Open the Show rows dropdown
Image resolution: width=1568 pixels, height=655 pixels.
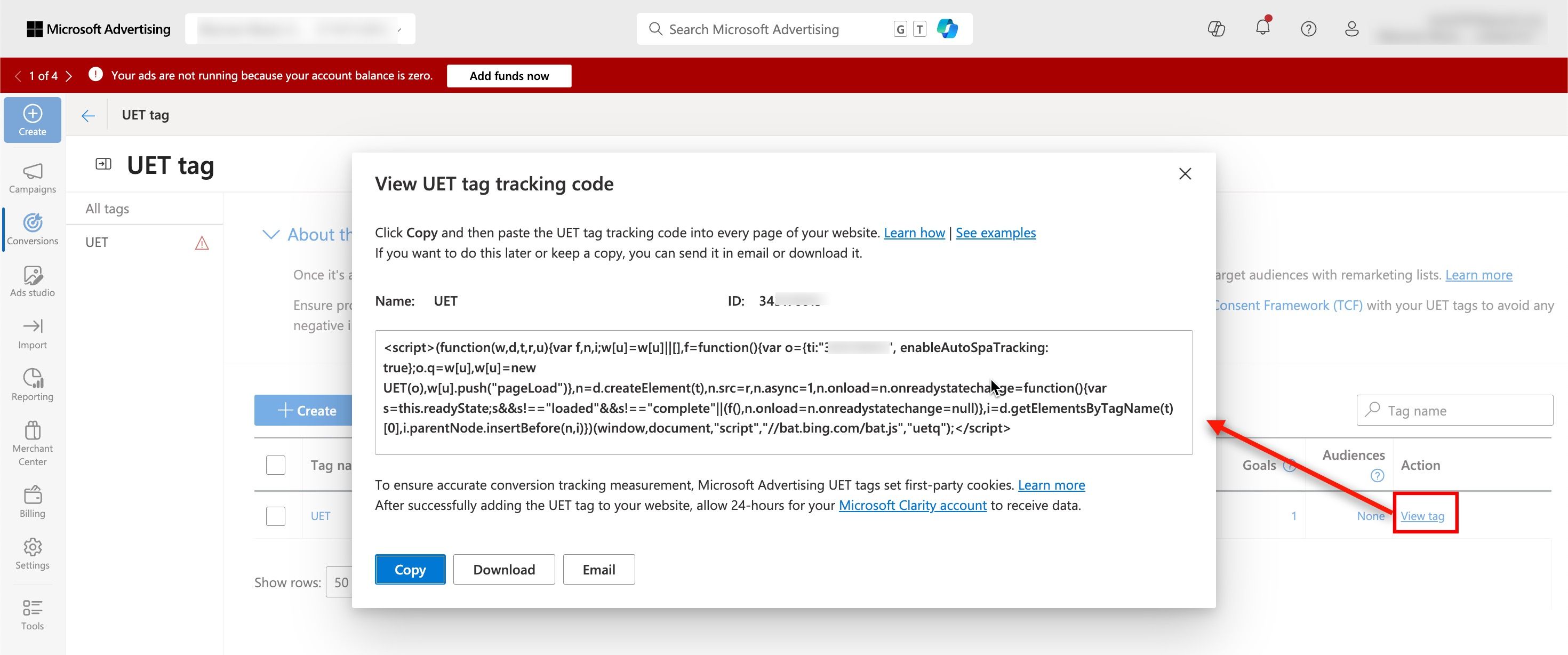pos(340,582)
